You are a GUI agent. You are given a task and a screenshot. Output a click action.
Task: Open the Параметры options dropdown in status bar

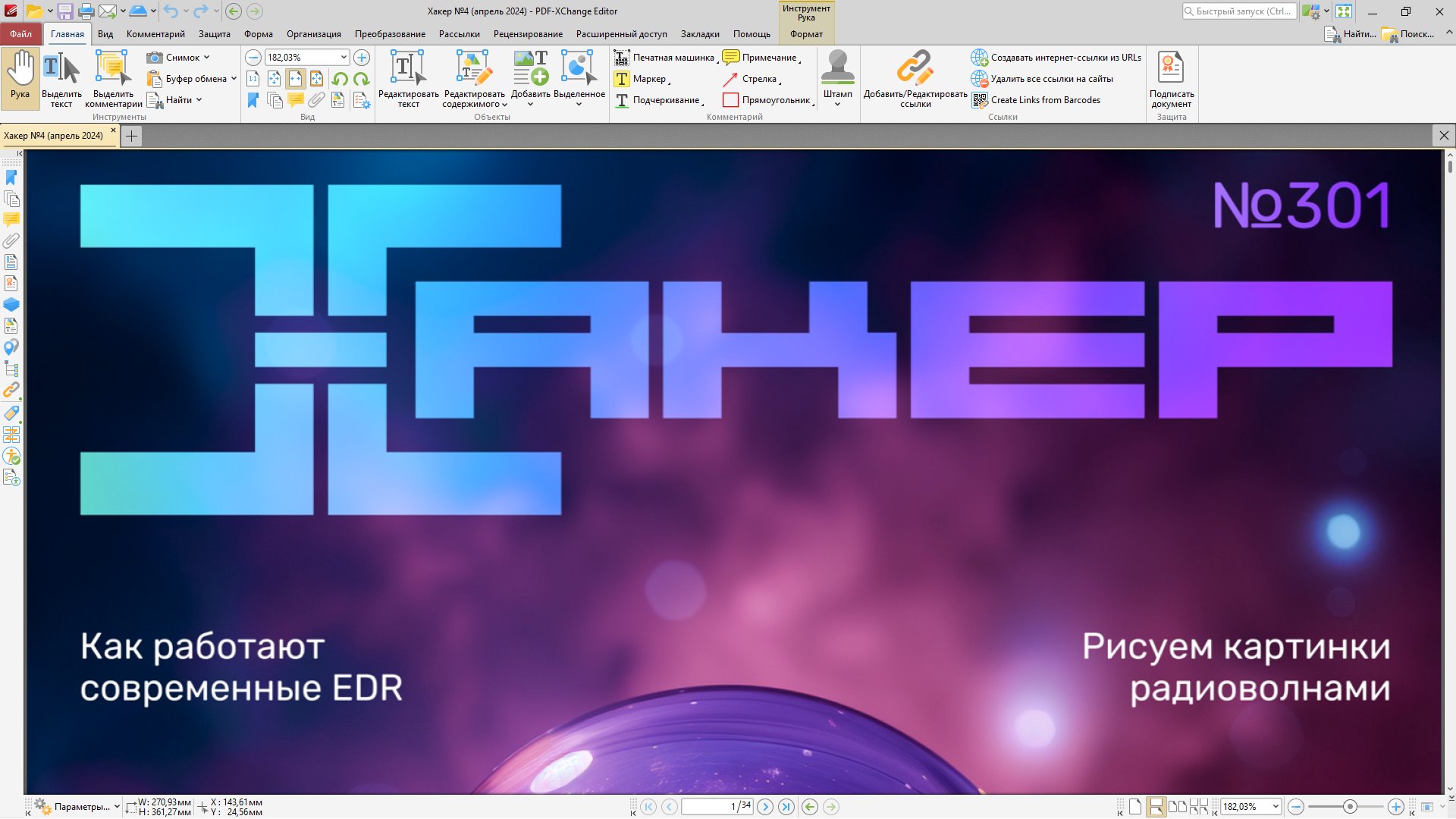pos(117,807)
